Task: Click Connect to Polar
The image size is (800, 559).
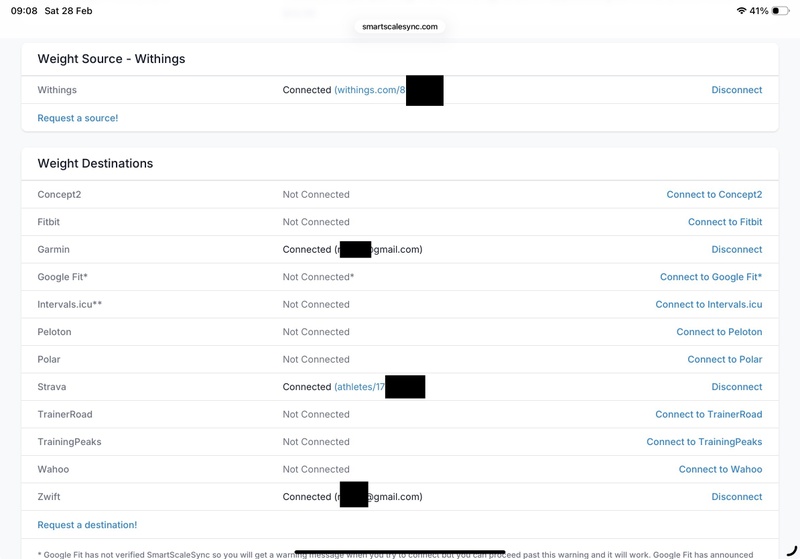Action: 724,360
